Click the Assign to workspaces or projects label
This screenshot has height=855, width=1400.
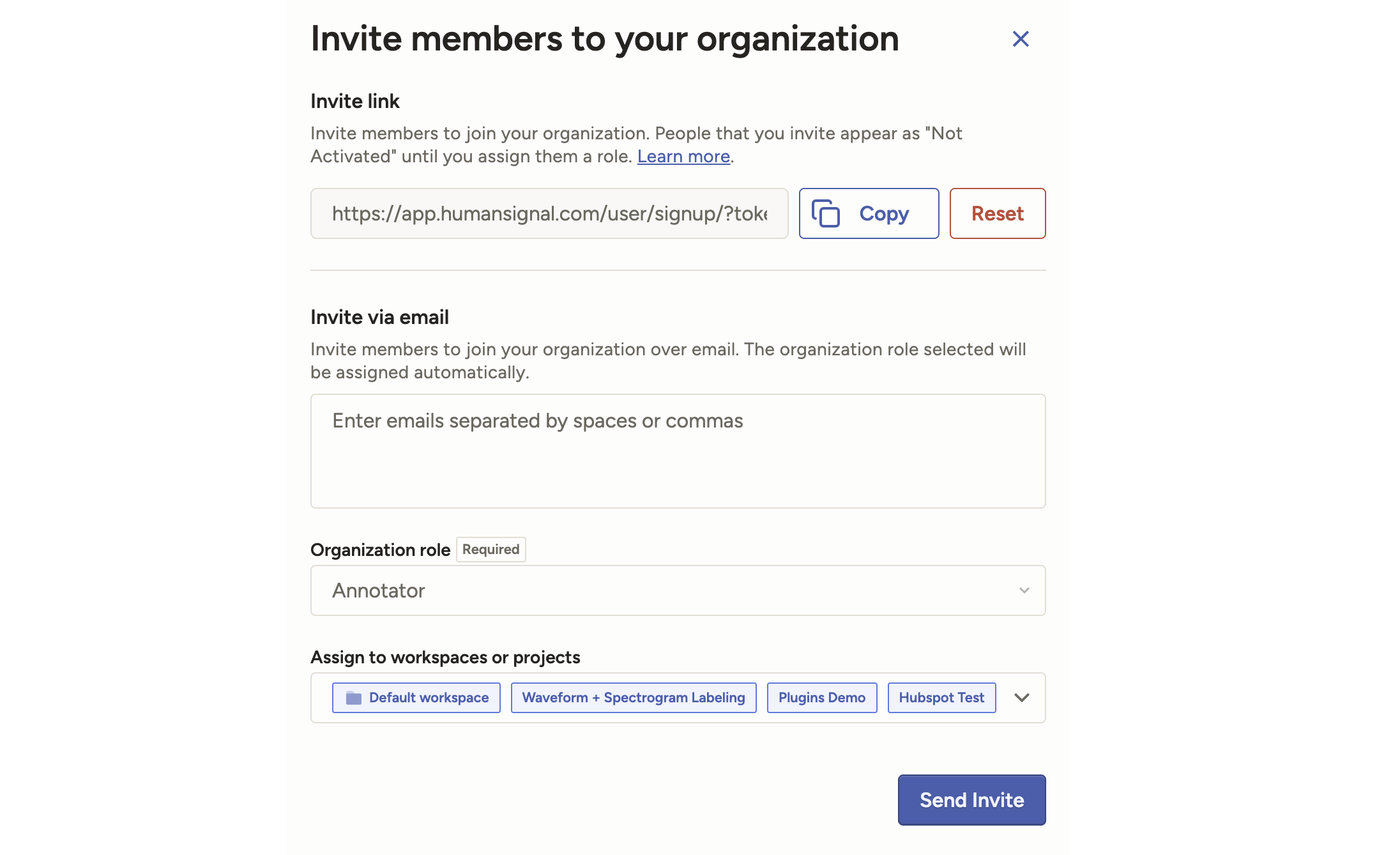[x=445, y=658]
